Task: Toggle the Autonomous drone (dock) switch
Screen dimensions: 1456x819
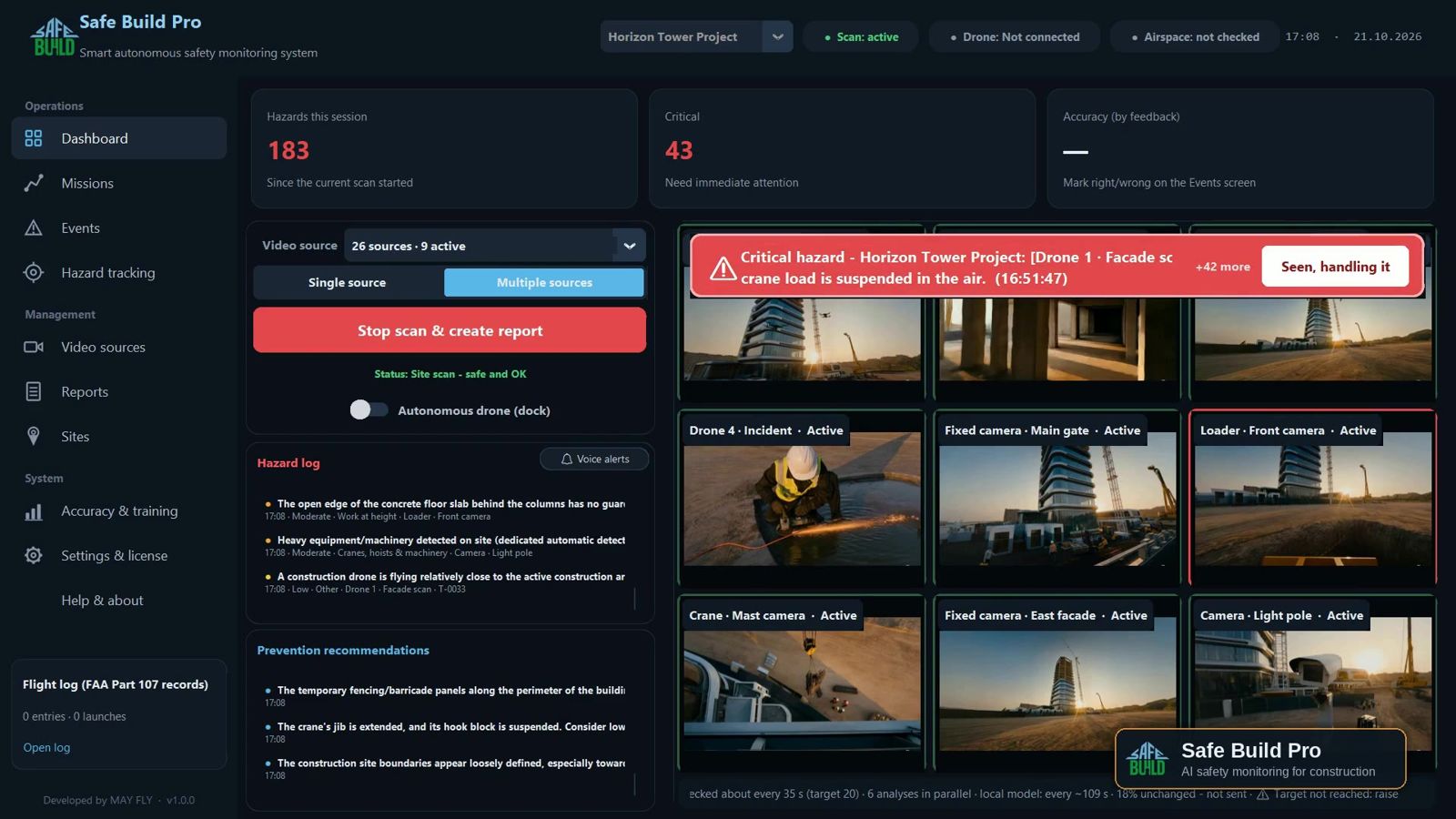Action: point(369,409)
